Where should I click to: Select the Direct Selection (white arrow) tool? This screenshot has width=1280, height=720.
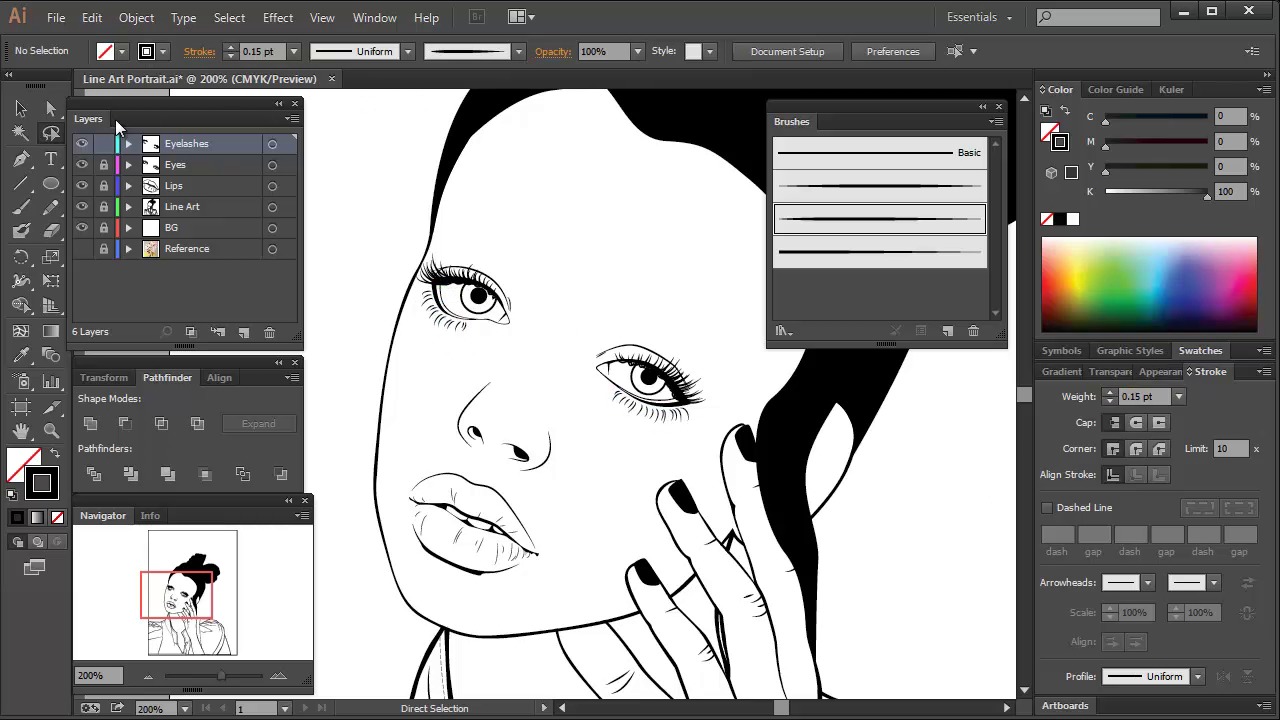51,109
